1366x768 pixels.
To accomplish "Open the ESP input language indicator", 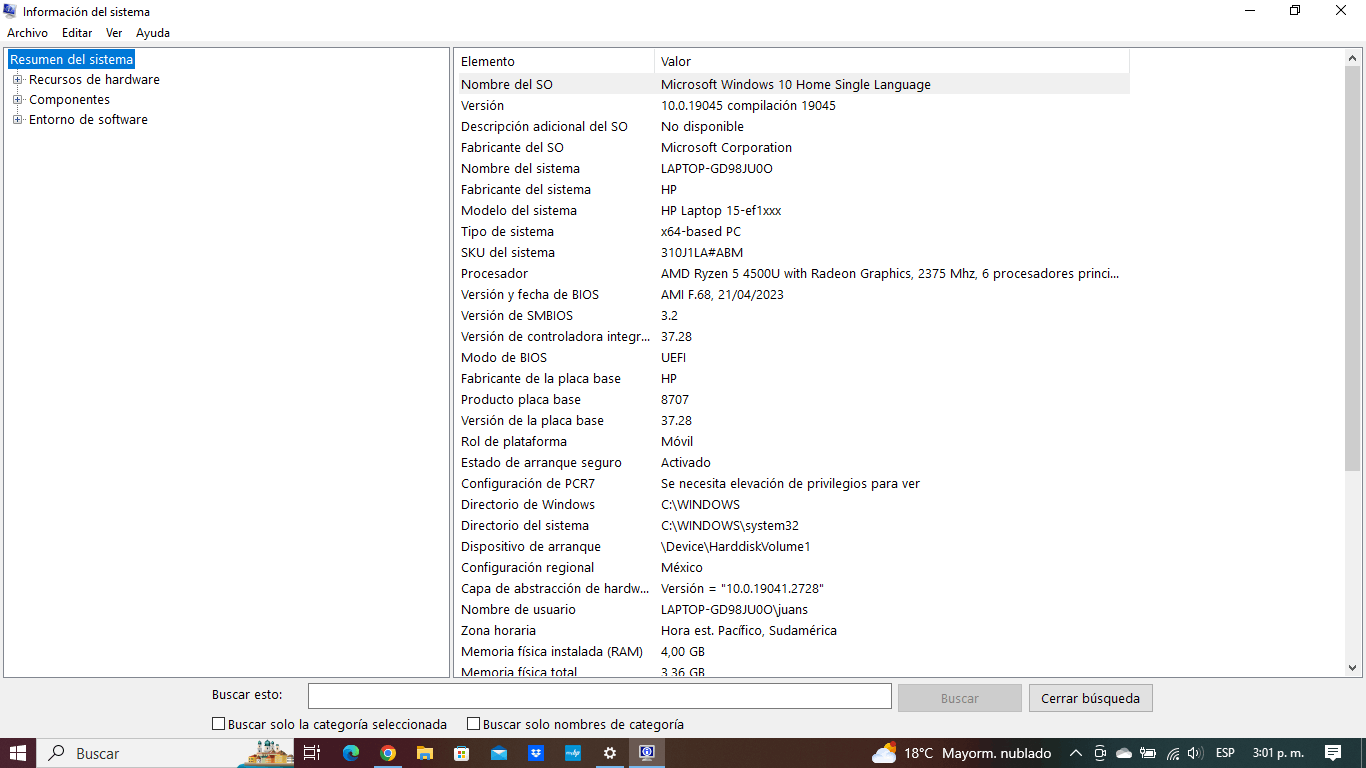I will [1225, 753].
